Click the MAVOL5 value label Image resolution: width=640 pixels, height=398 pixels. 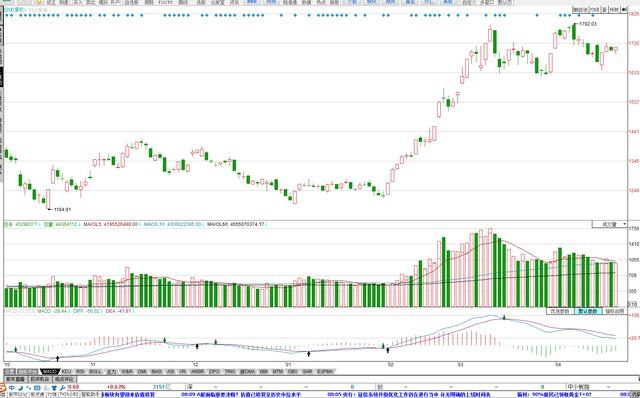(x=111, y=225)
